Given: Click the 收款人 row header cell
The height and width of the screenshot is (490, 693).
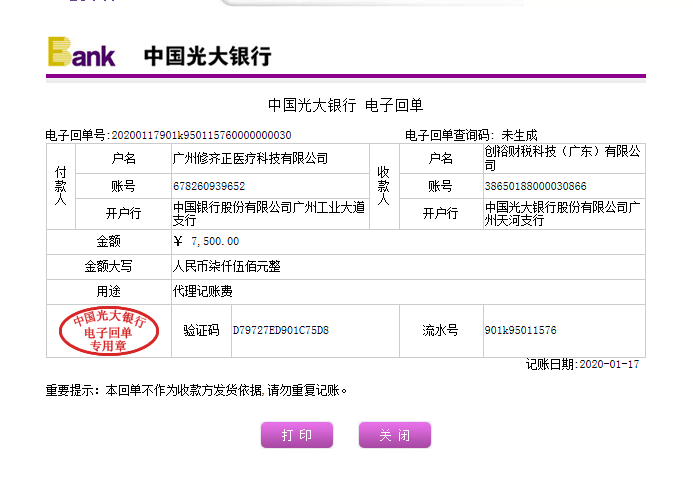Looking at the screenshot, I should [x=384, y=186].
